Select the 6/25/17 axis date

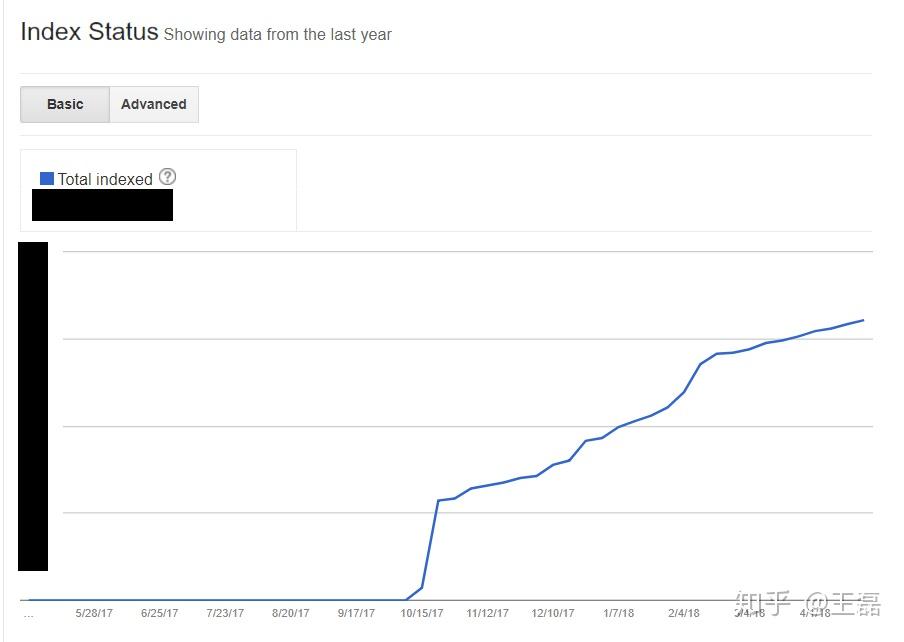point(160,613)
